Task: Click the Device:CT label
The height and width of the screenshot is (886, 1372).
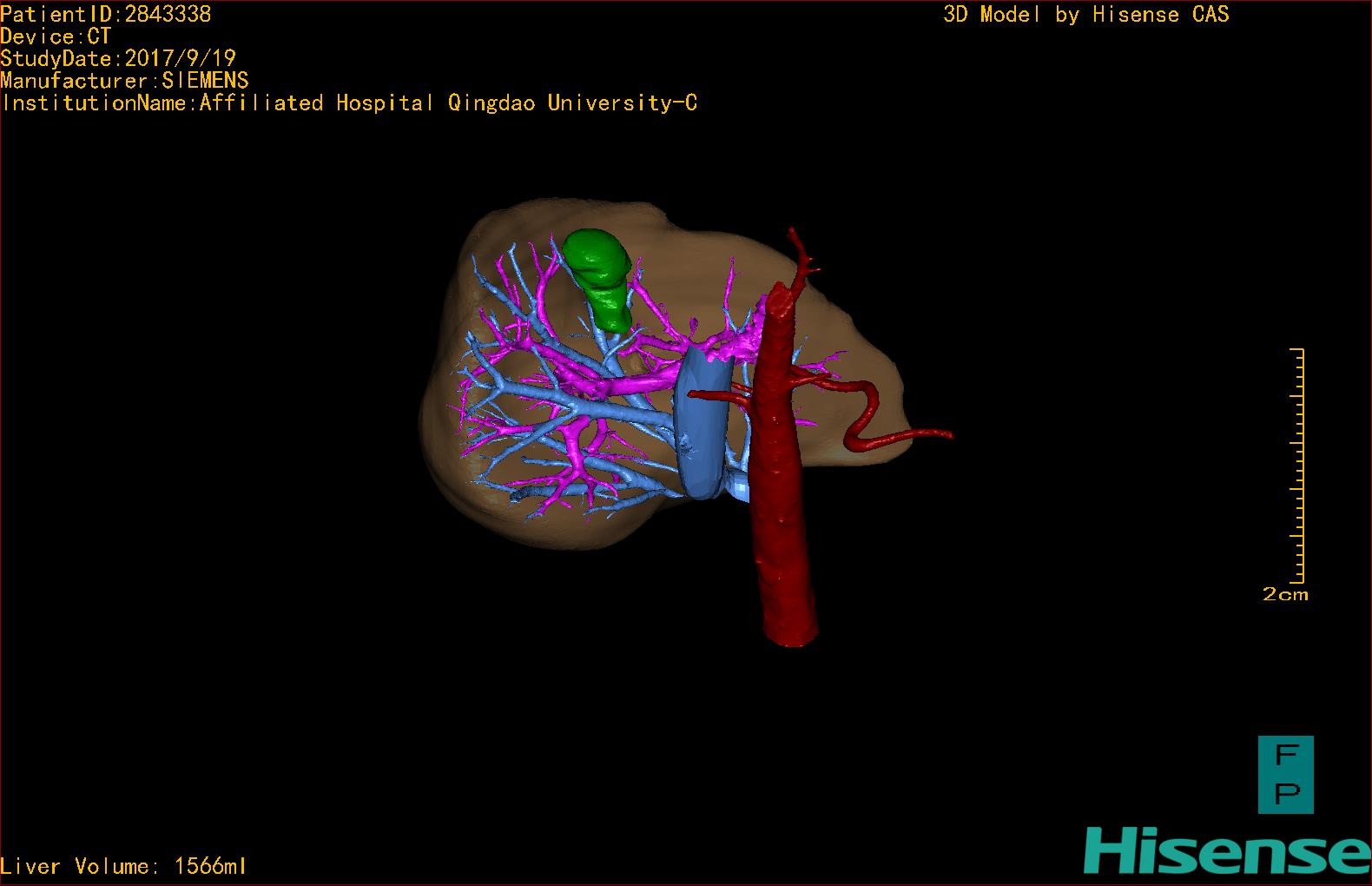Action: (56, 36)
